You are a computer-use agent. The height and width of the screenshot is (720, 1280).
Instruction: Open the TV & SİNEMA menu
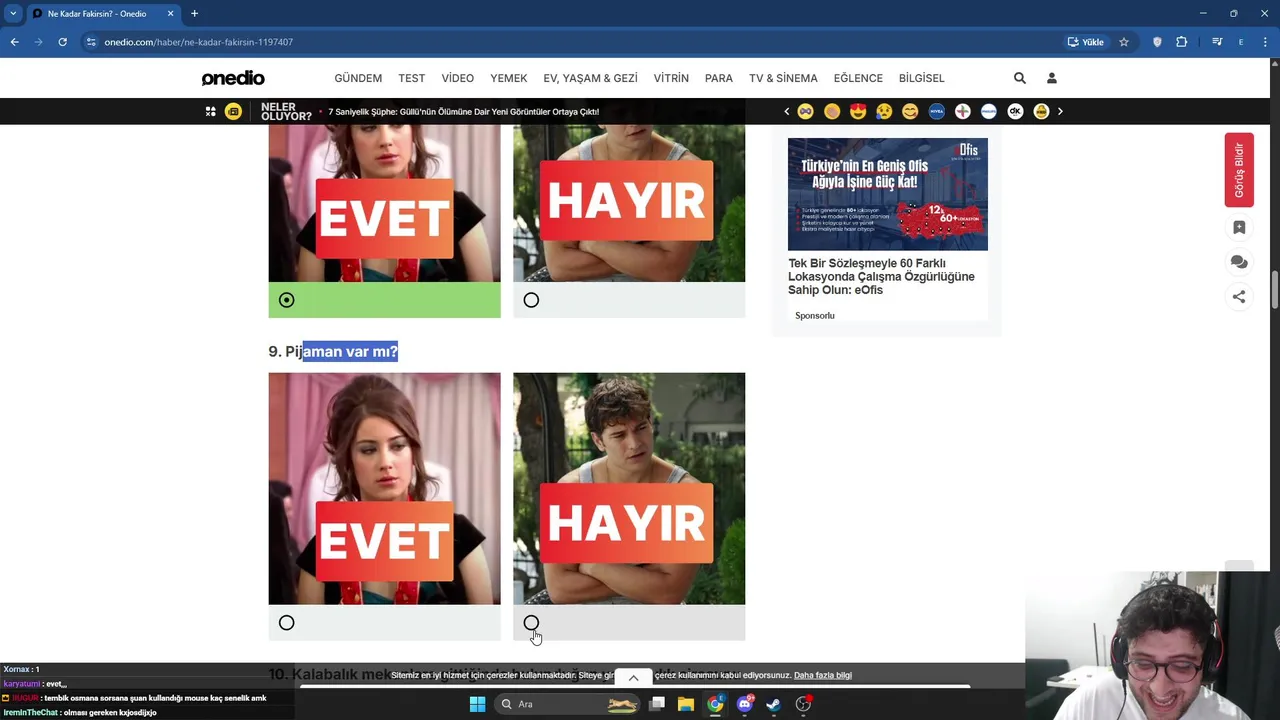[783, 78]
